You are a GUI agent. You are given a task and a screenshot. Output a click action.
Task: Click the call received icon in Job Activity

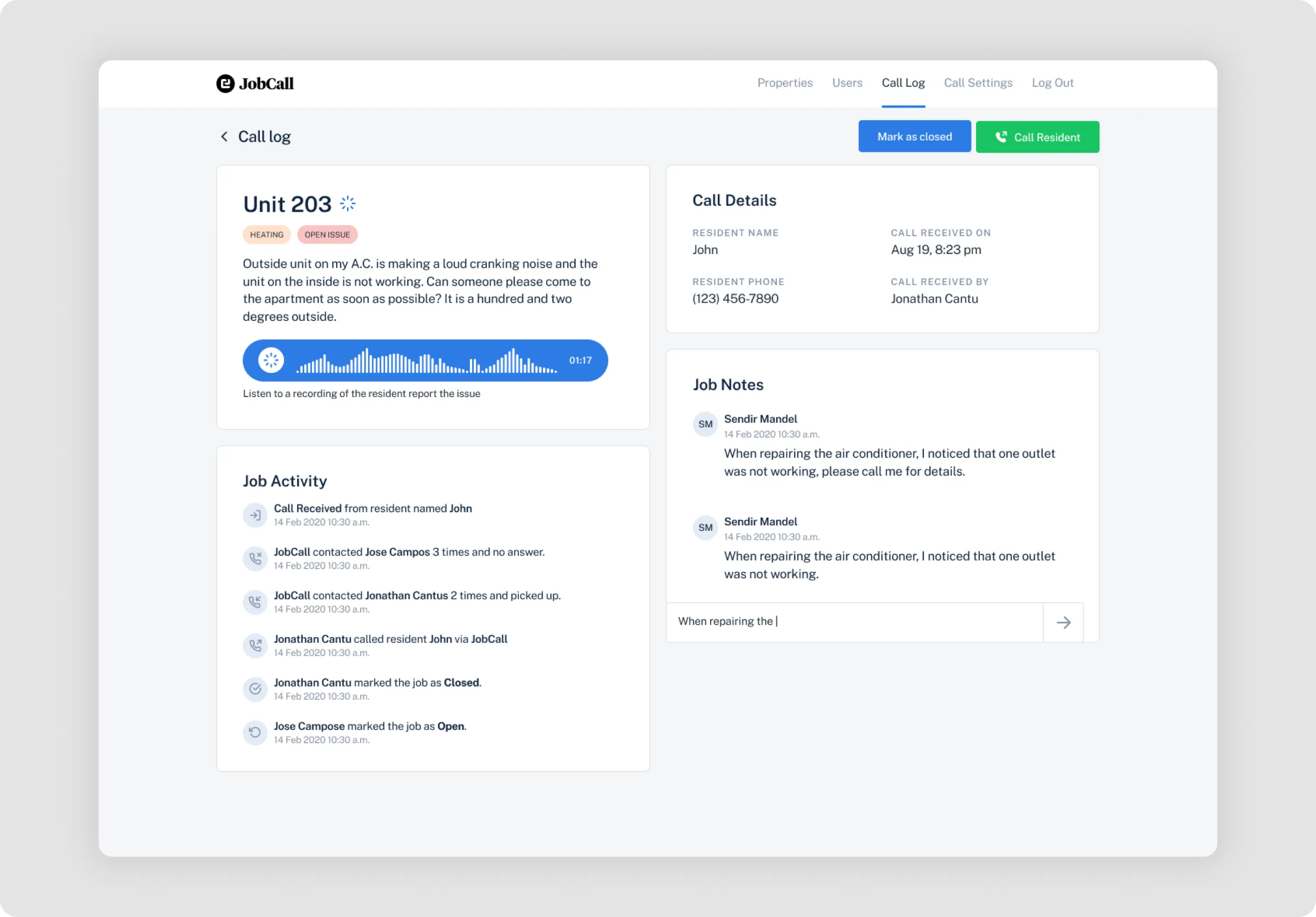coord(255,514)
